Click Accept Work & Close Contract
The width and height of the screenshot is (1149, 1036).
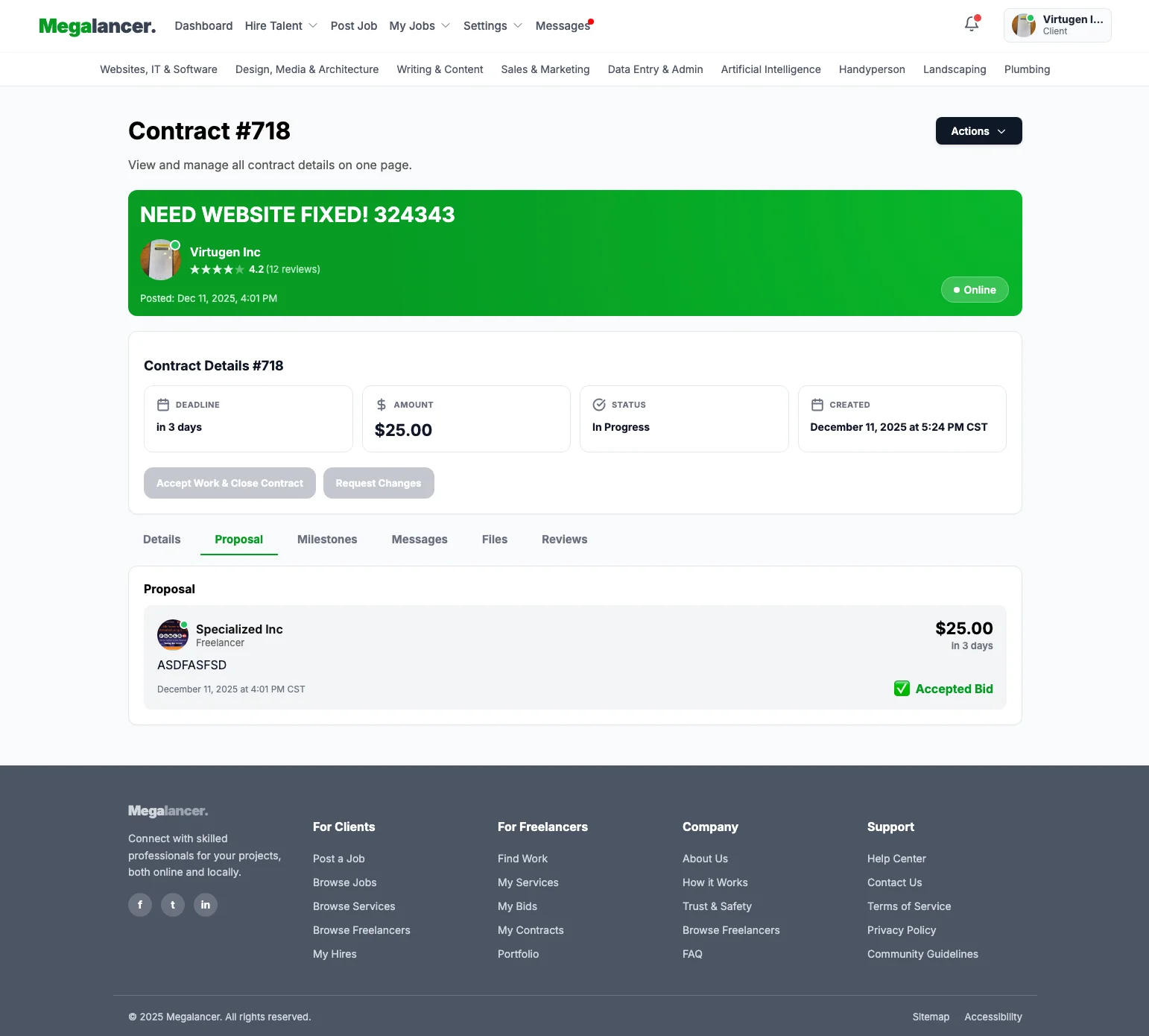coord(230,483)
